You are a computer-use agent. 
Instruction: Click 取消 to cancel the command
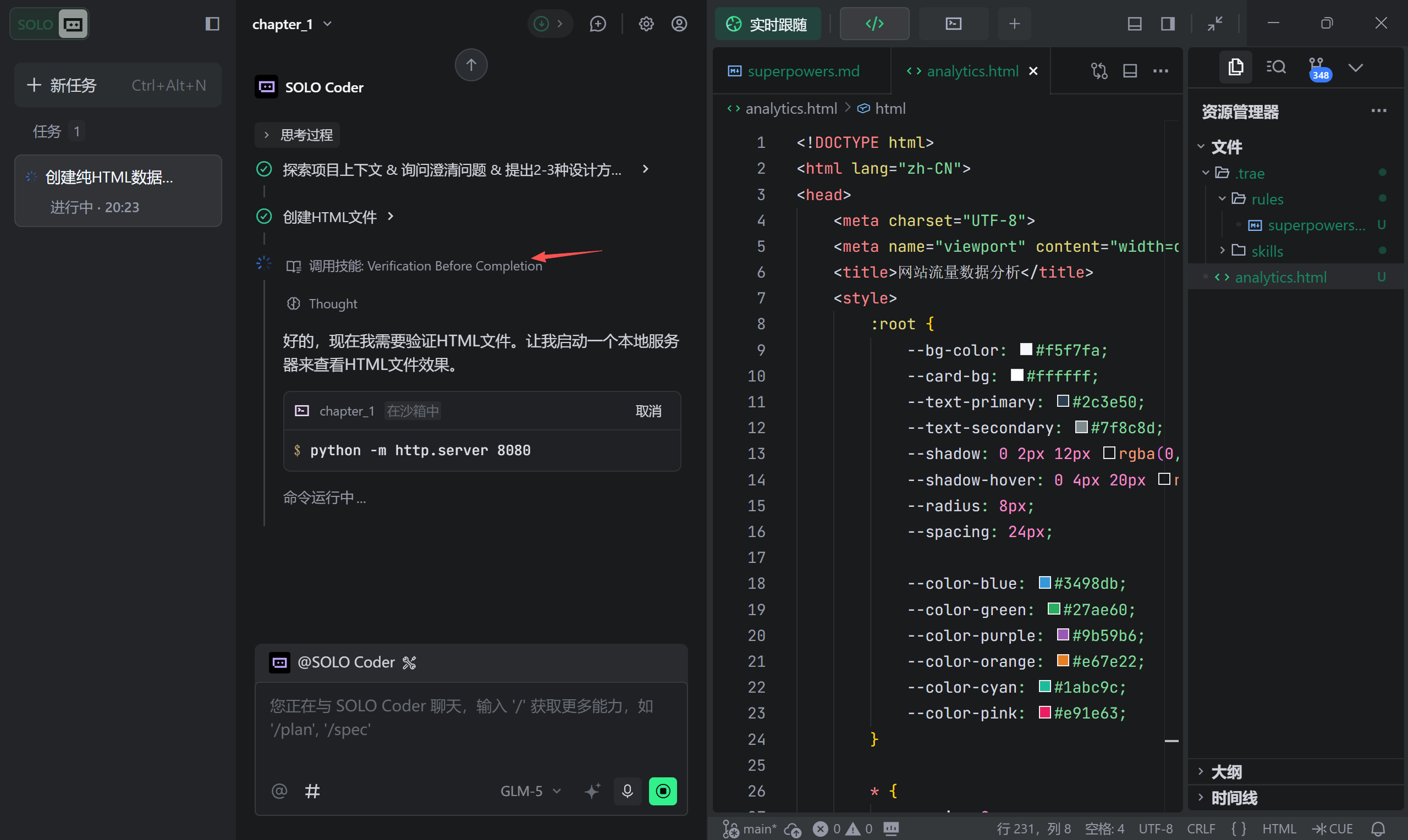pos(648,411)
